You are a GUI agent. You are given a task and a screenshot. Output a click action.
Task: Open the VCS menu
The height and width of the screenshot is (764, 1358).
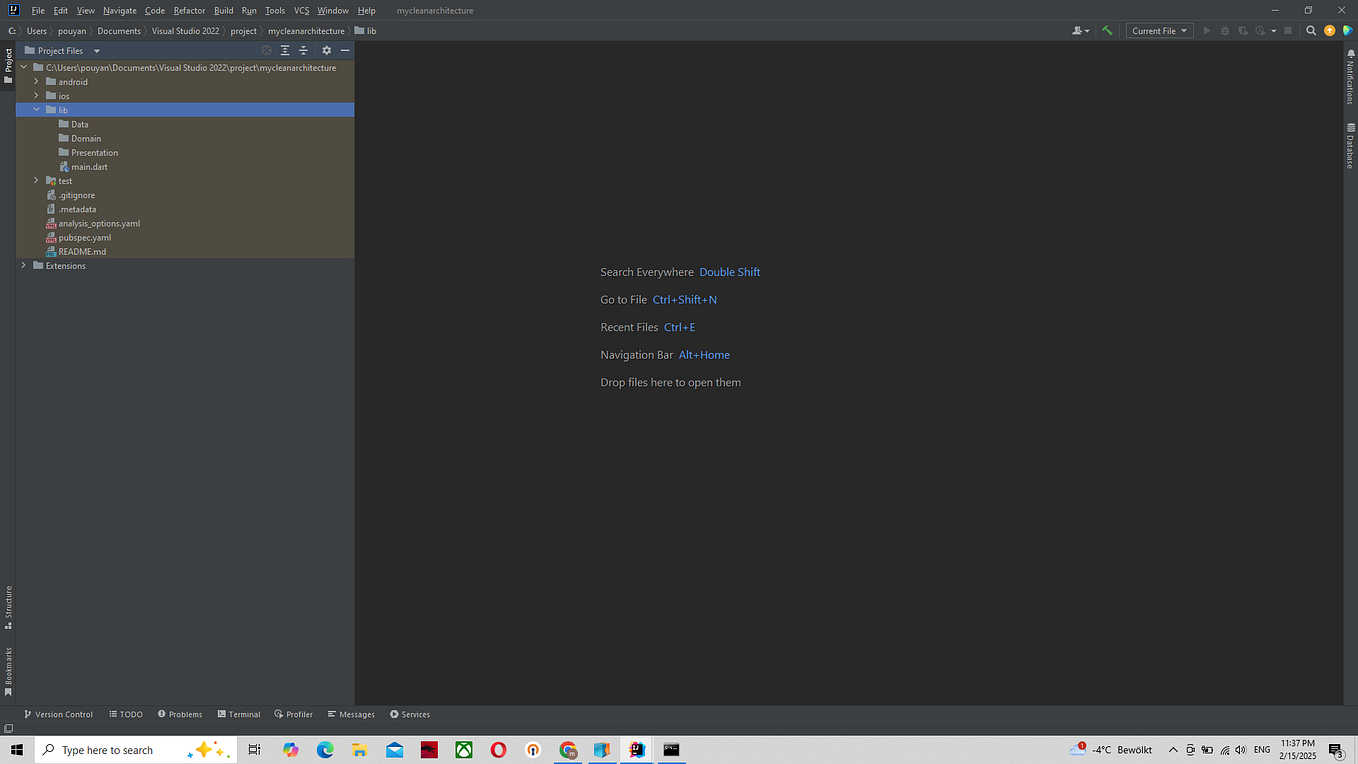301,10
